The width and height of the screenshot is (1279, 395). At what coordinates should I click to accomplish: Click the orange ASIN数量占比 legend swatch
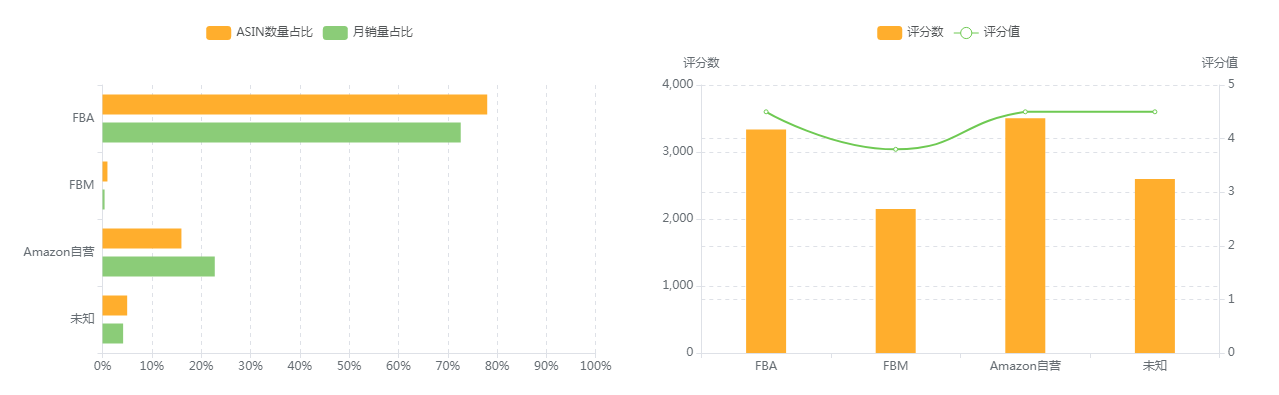pyautogui.click(x=218, y=32)
